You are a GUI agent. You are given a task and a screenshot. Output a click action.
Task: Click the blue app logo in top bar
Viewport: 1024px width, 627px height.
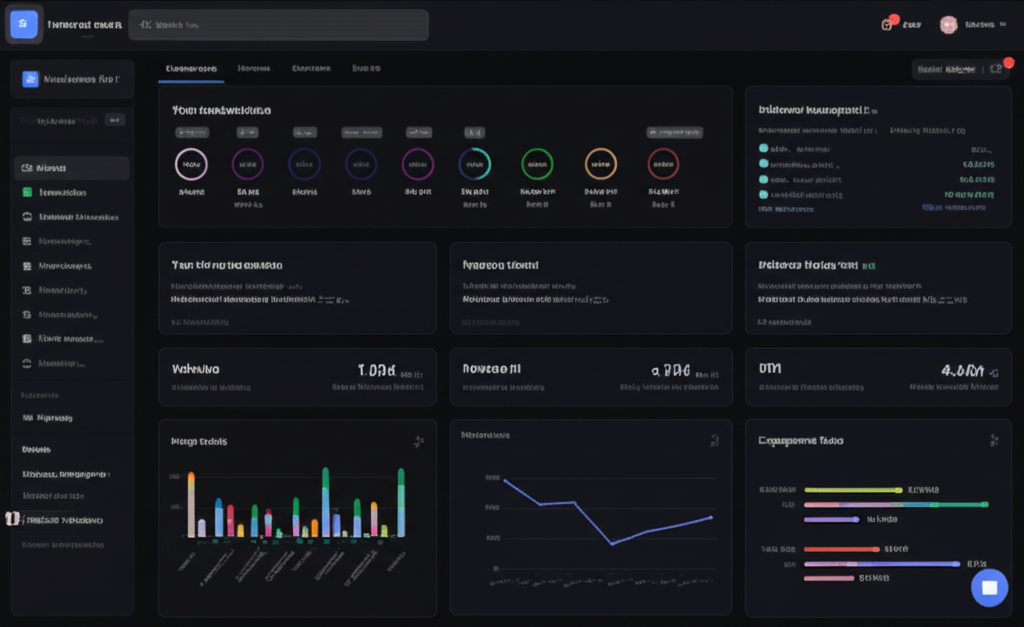click(x=24, y=24)
